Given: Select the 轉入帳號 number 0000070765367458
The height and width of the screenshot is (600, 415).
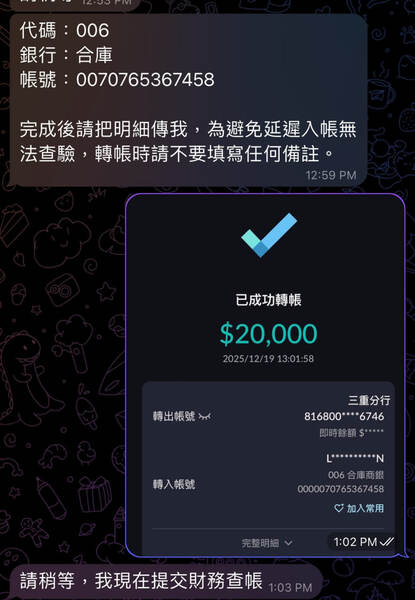Looking at the screenshot, I should pyautogui.click(x=341, y=489).
